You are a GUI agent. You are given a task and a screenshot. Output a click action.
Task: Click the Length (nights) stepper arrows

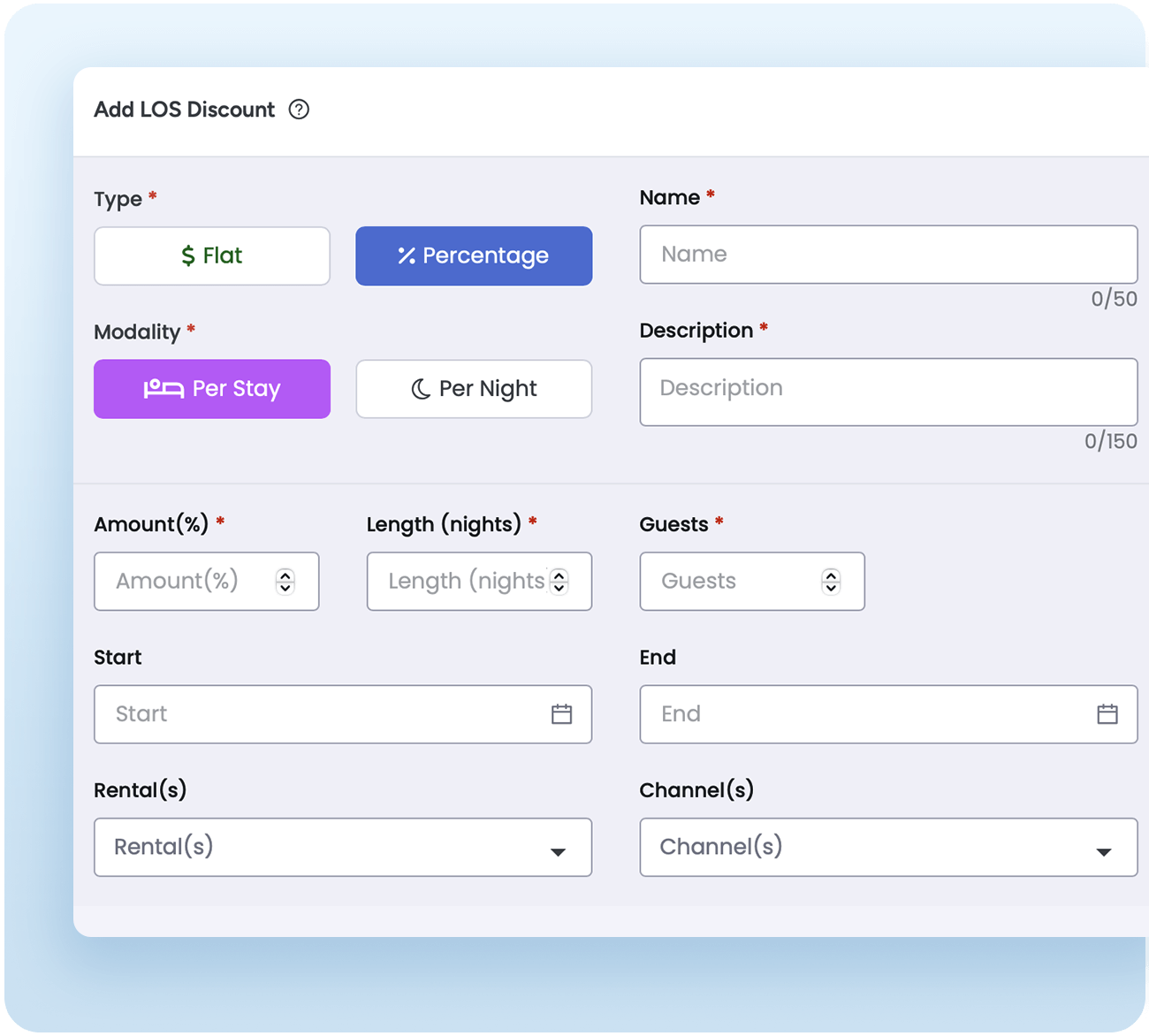click(559, 582)
